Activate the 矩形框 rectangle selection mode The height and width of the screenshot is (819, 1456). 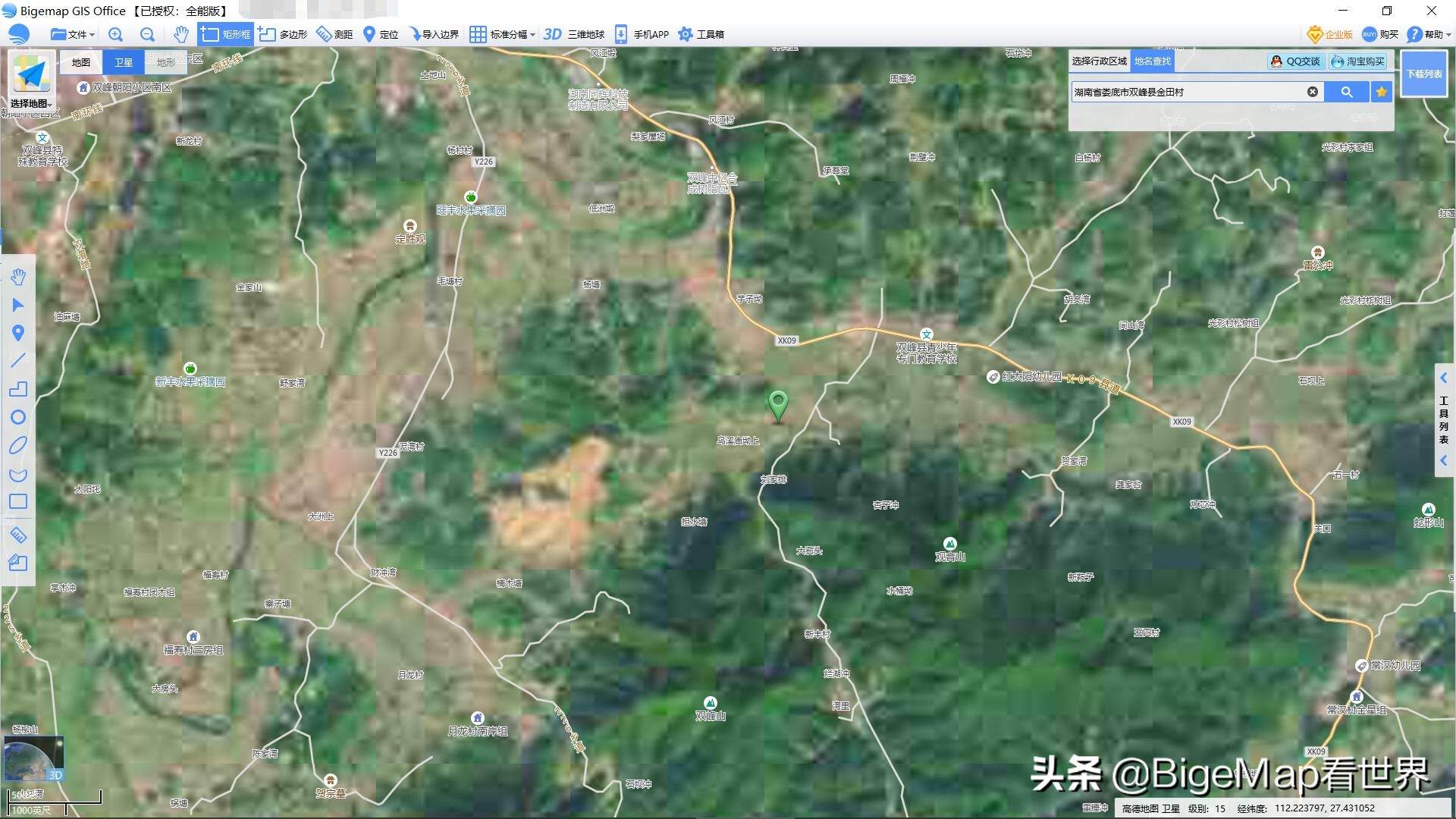coord(224,34)
